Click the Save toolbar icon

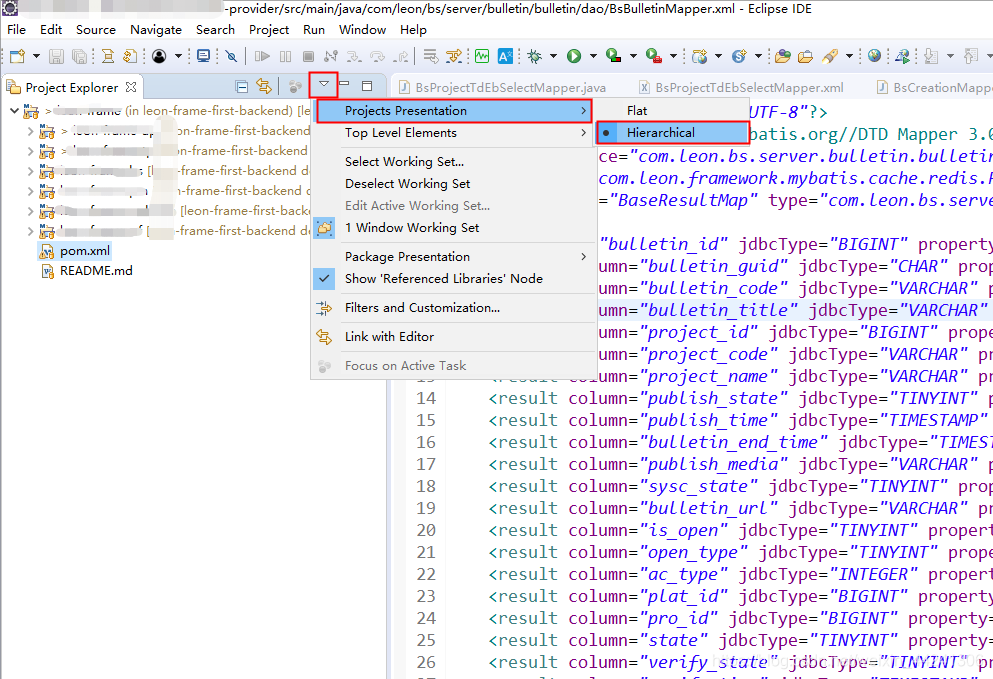point(56,56)
